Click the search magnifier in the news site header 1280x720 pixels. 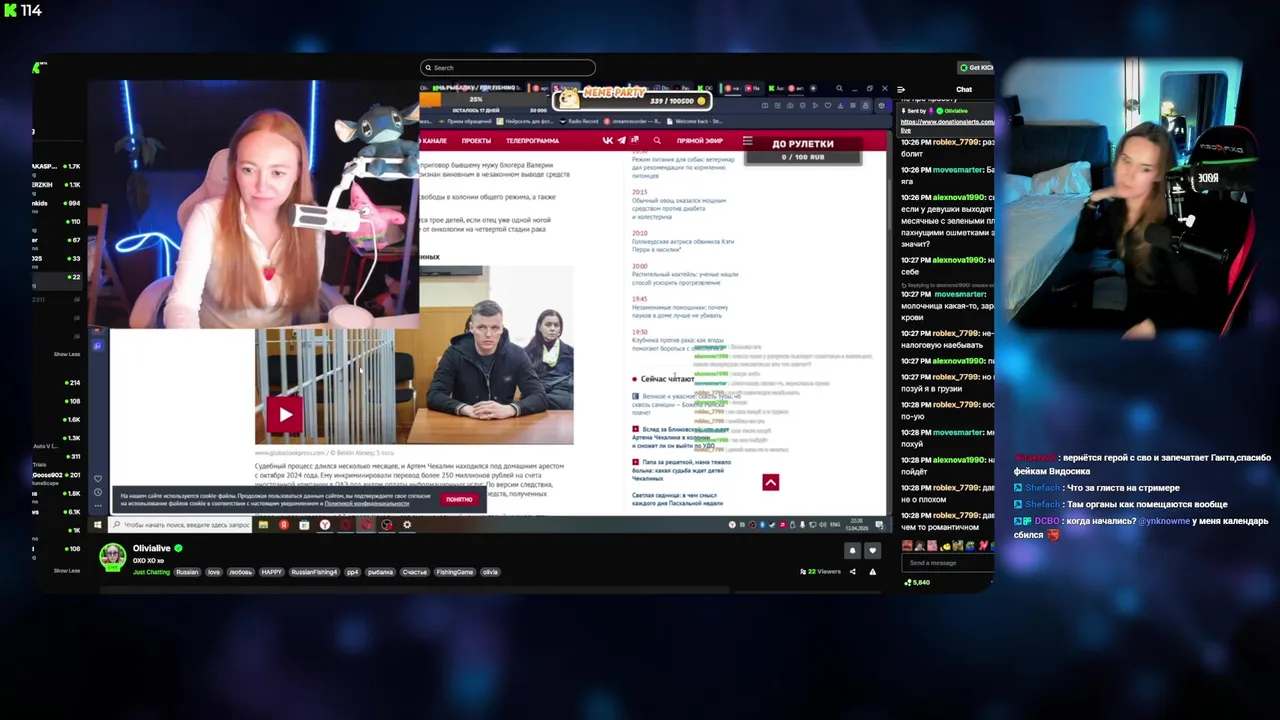point(657,141)
